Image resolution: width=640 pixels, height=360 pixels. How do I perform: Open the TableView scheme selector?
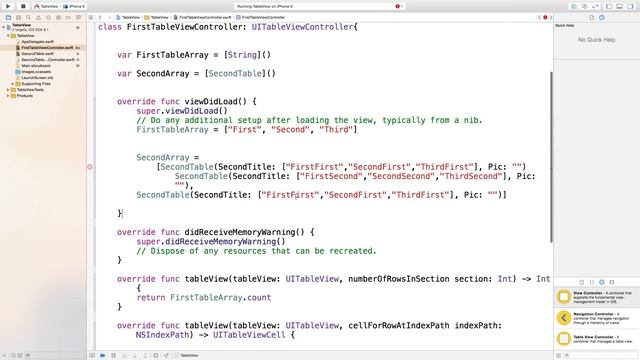click(x=46, y=7)
